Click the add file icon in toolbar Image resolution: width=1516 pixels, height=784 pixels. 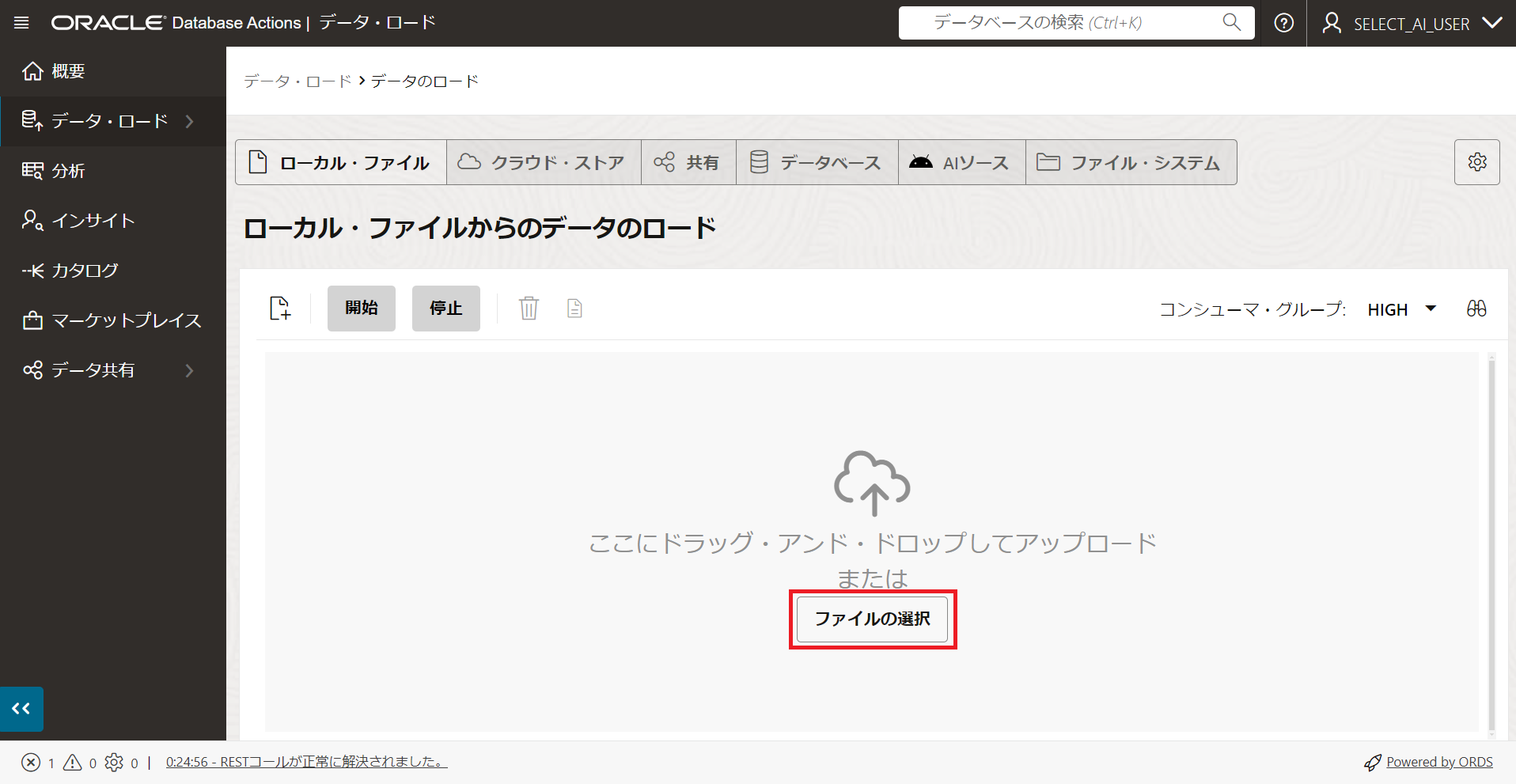(x=280, y=309)
